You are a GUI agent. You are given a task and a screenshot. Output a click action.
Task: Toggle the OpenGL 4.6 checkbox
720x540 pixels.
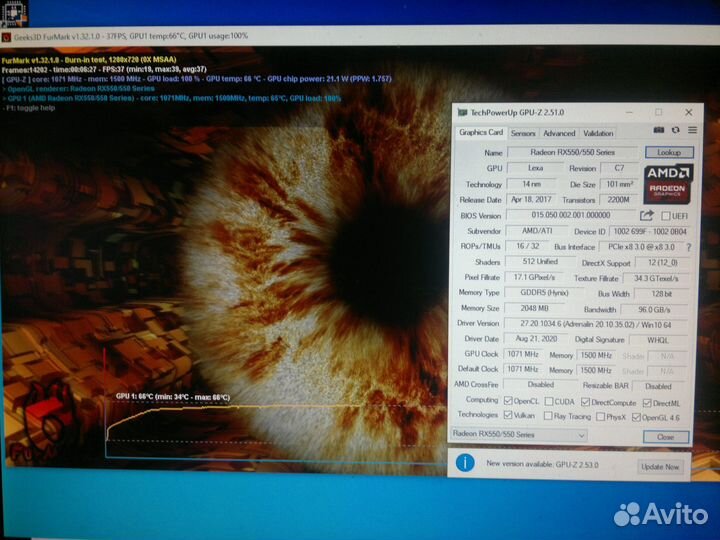[636, 417]
